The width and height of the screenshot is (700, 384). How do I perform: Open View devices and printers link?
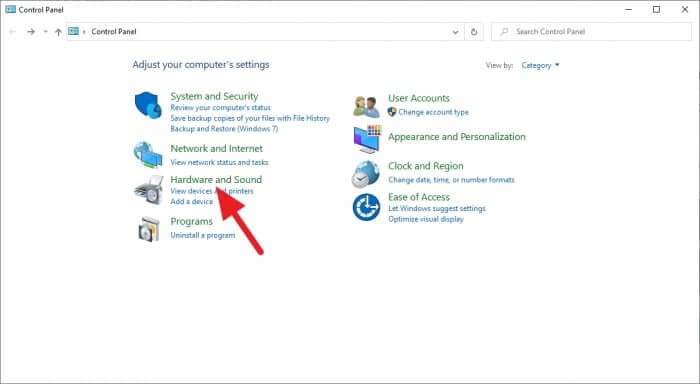(212, 191)
